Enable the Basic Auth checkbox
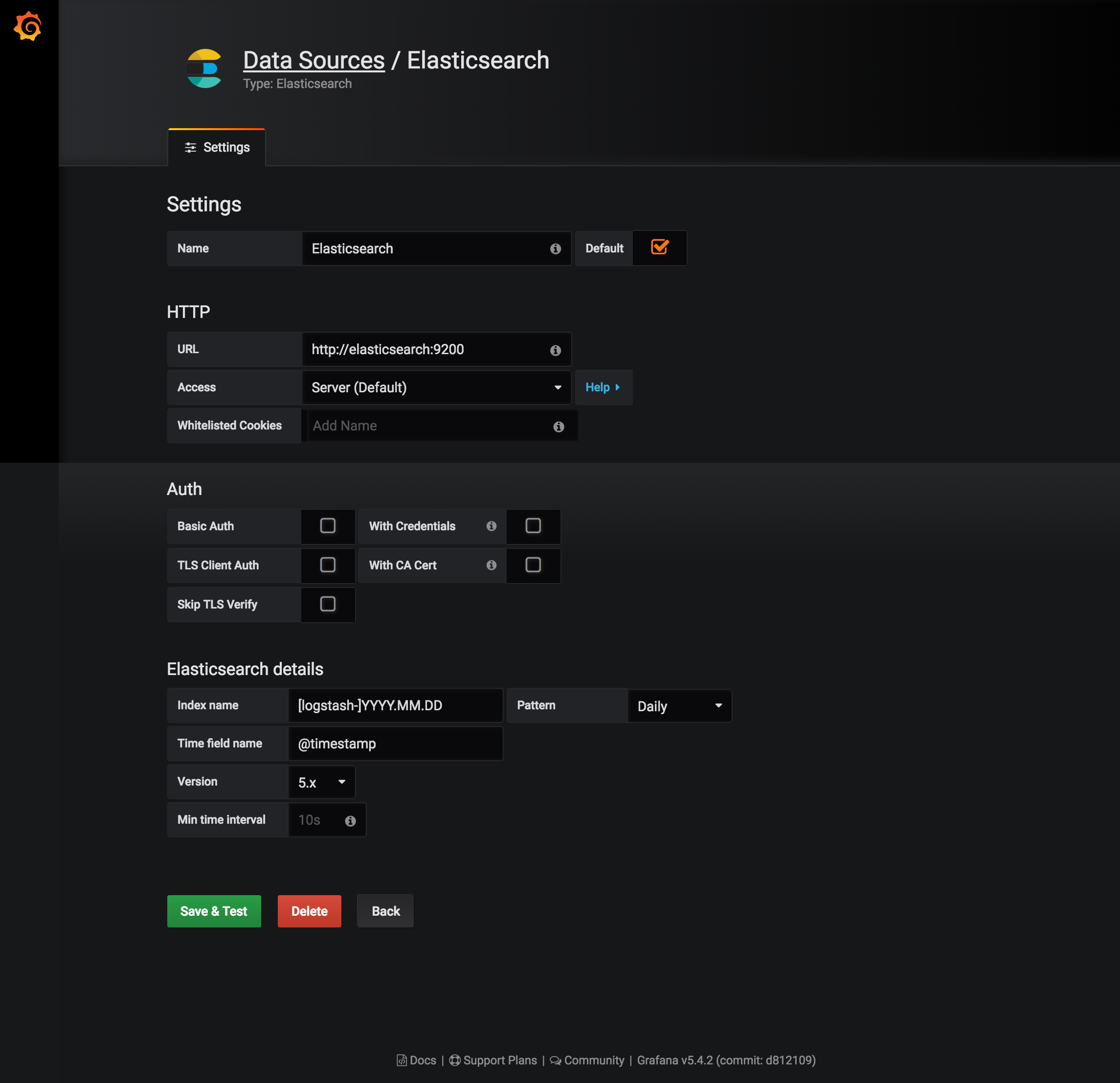This screenshot has height=1083, width=1120. [327, 526]
